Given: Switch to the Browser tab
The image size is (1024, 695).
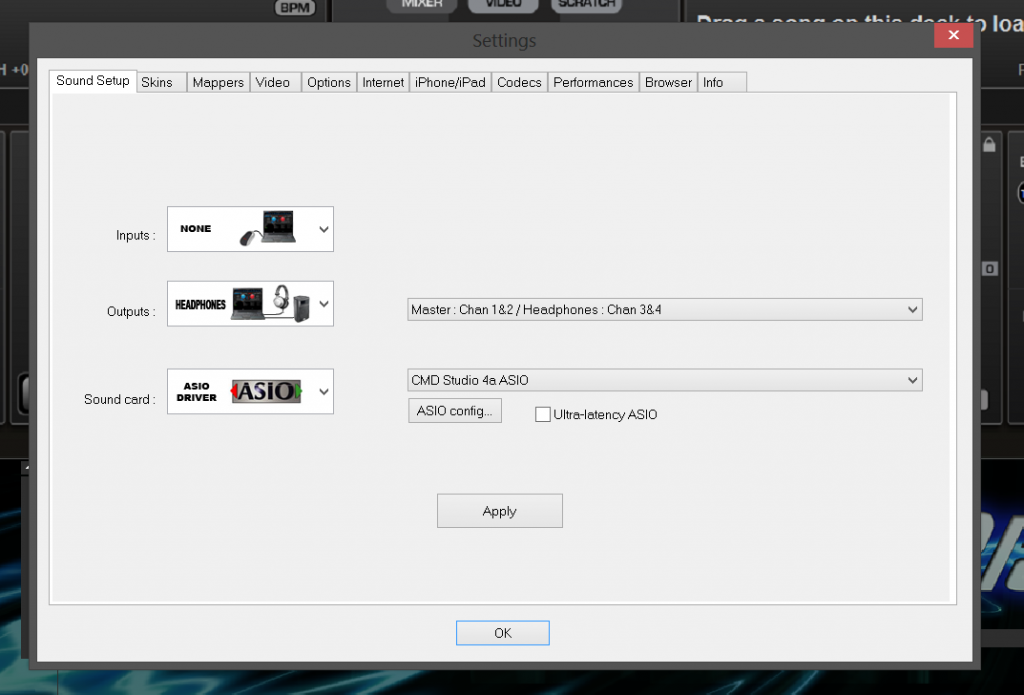Looking at the screenshot, I should coord(669,82).
